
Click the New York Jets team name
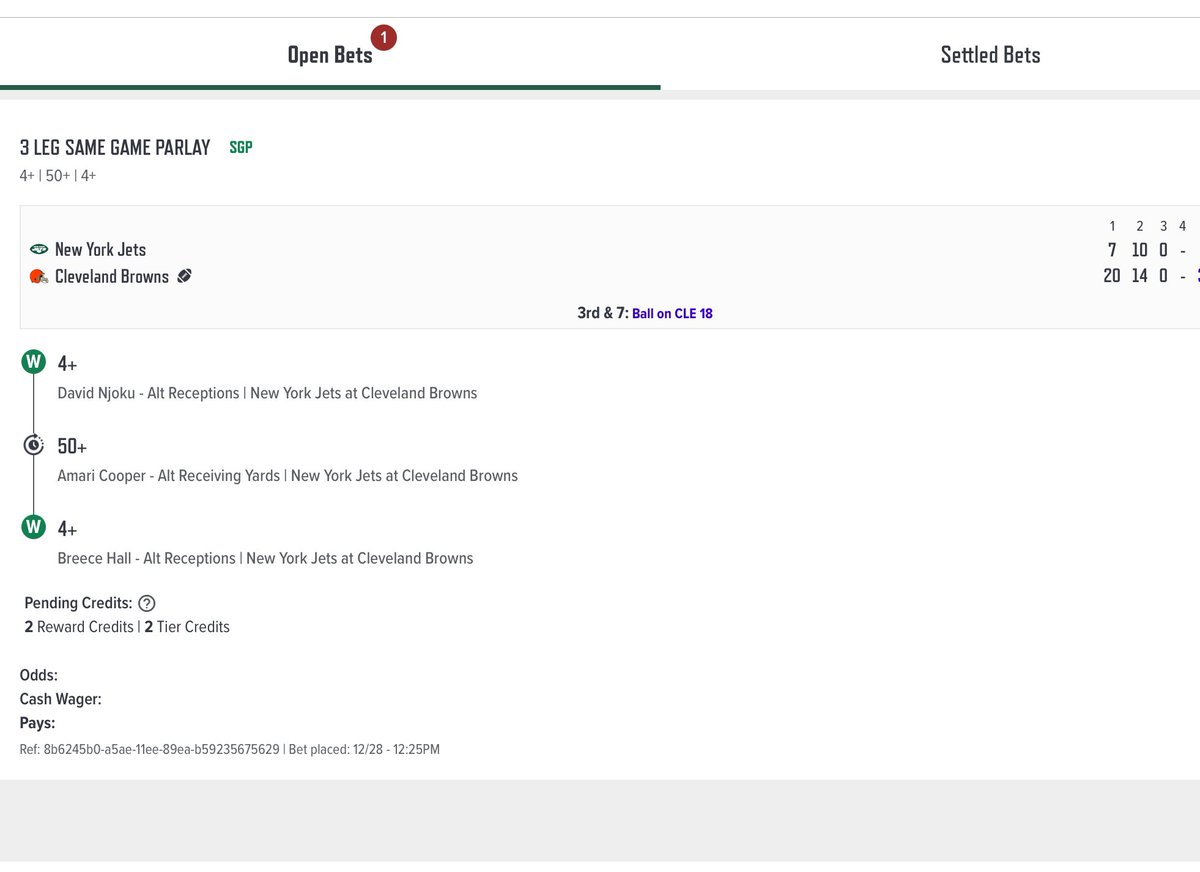point(100,249)
